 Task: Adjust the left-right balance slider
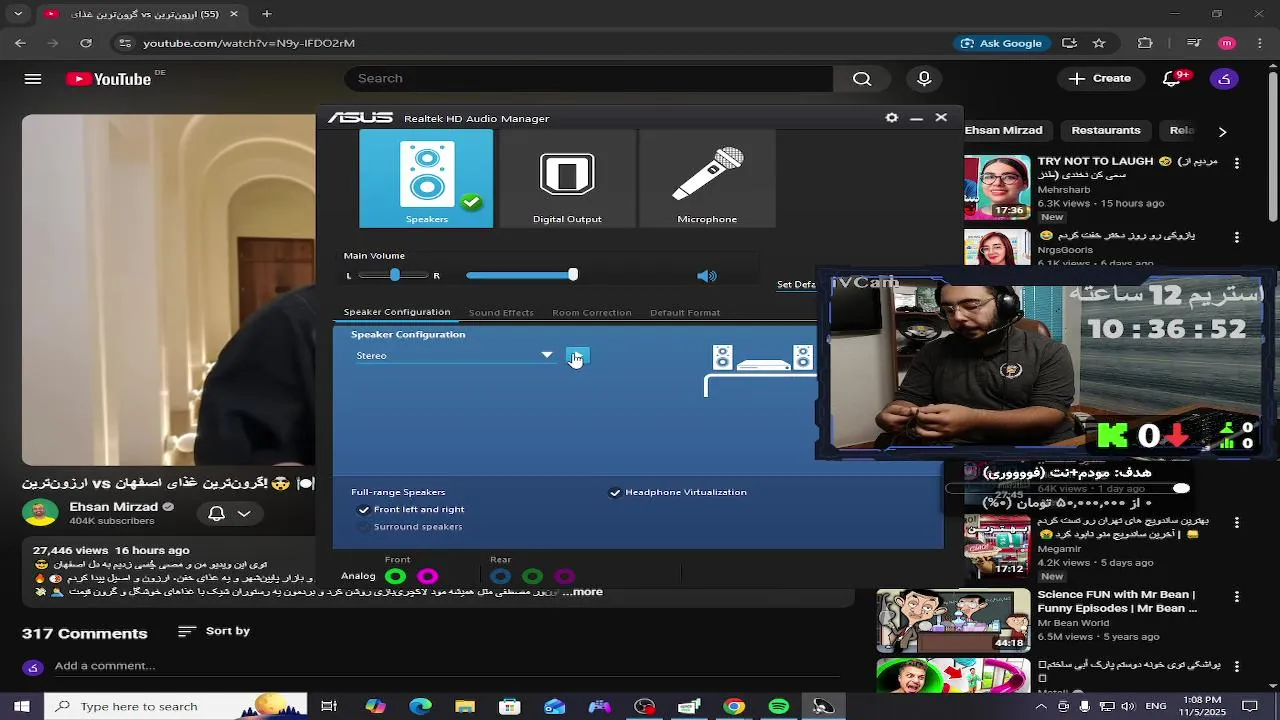[x=395, y=275]
